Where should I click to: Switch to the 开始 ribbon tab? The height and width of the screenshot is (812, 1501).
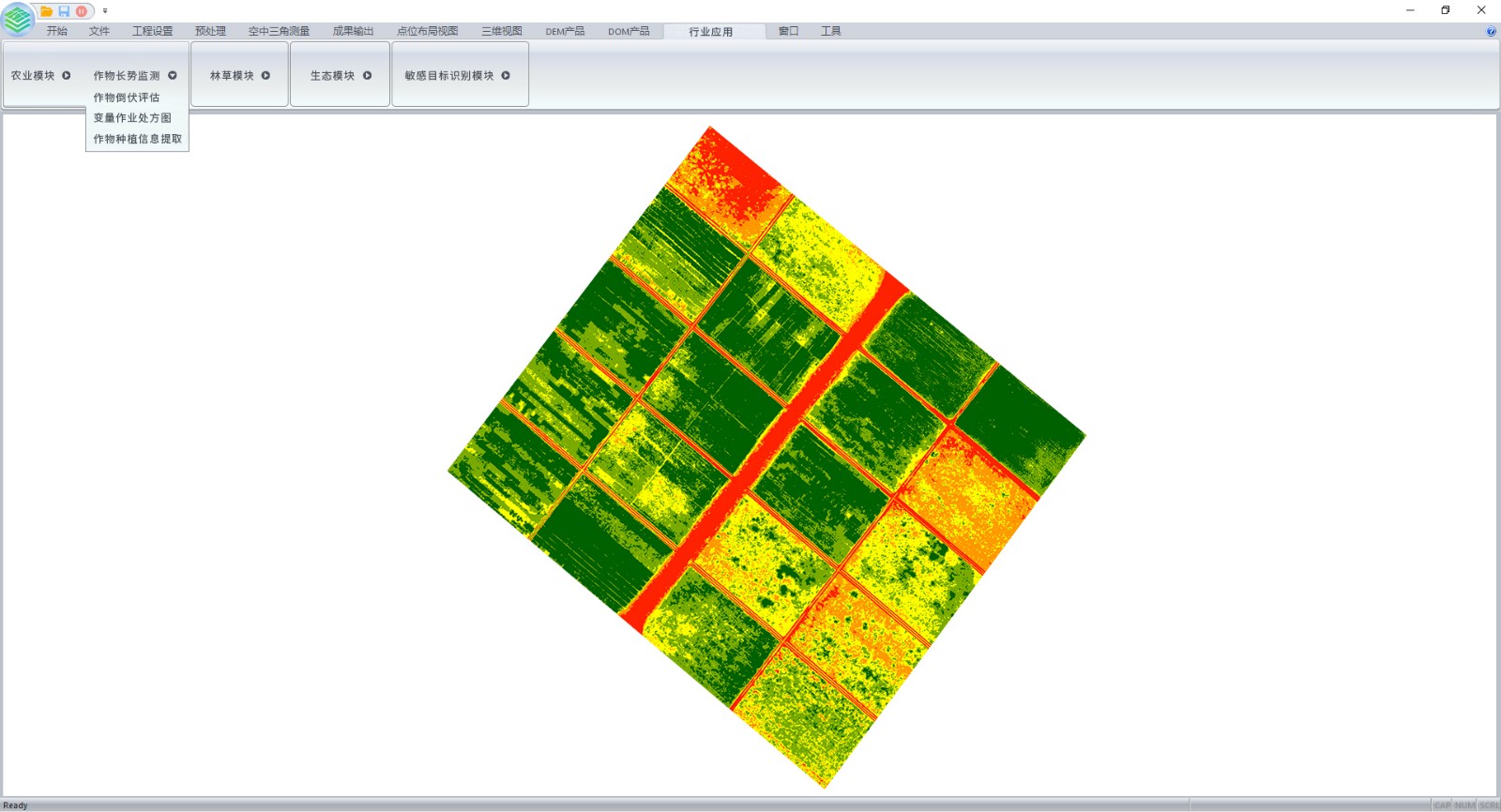[x=57, y=31]
